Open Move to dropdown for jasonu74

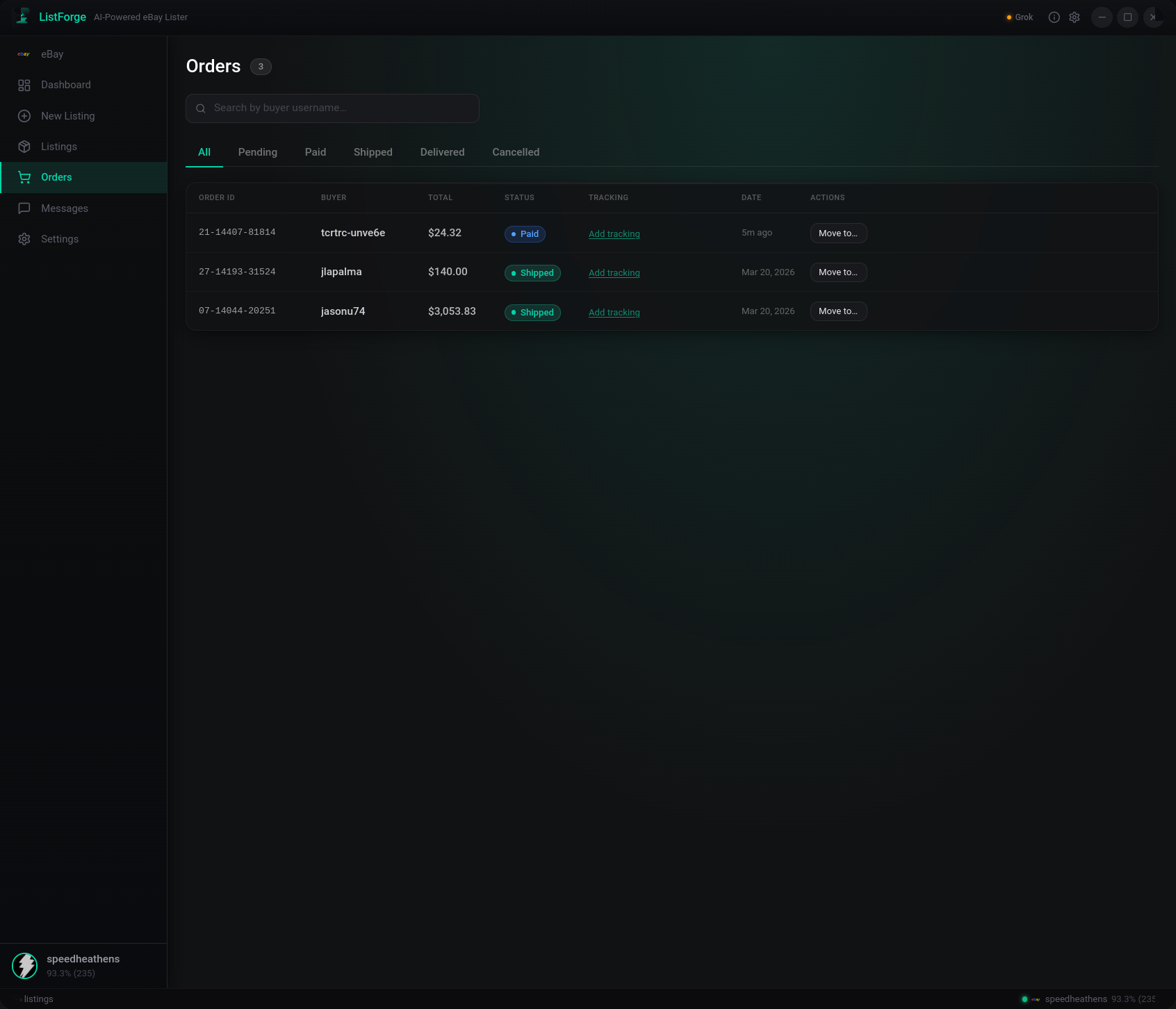click(x=838, y=311)
